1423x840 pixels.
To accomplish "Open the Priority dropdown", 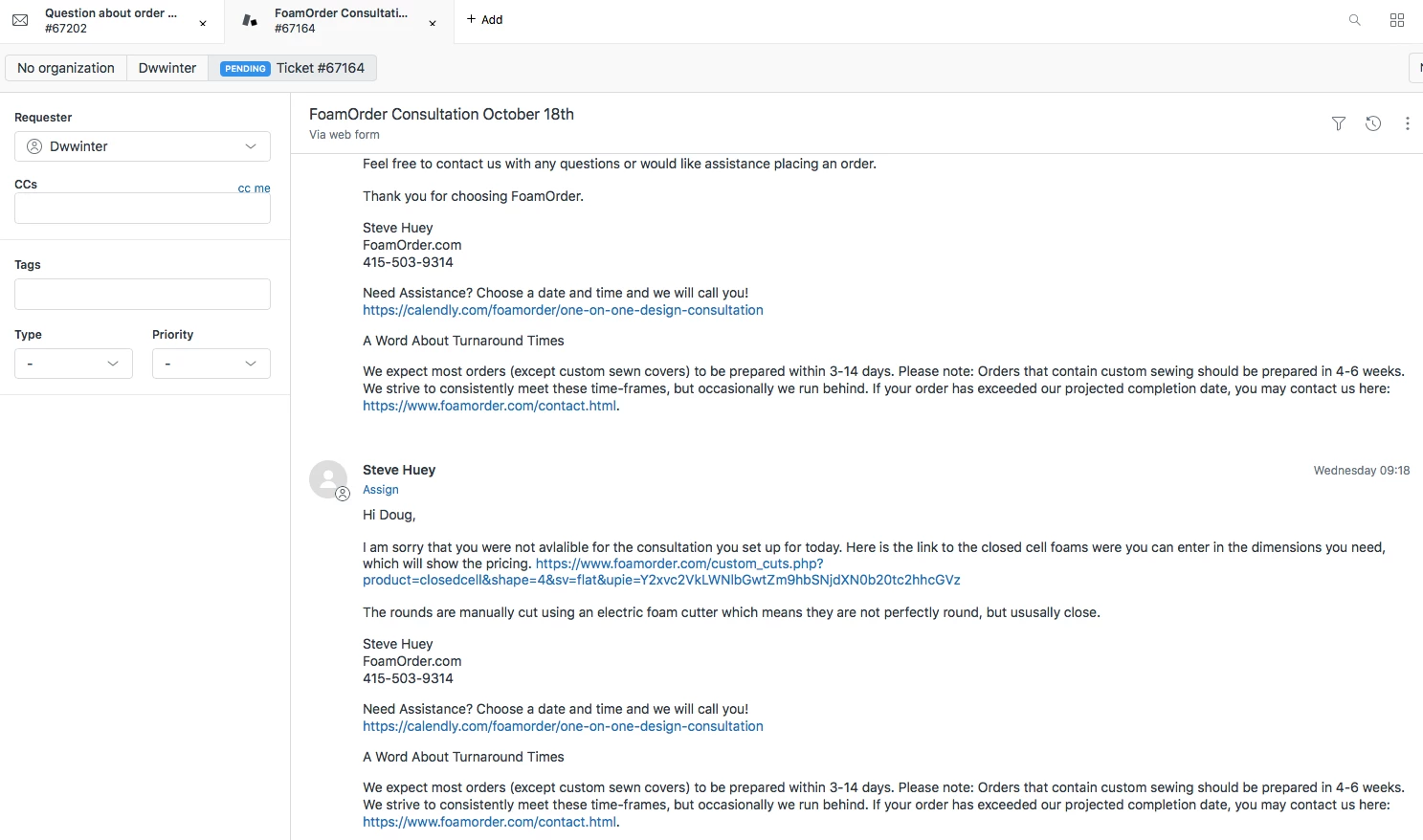I will pyautogui.click(x=211, y=364).
